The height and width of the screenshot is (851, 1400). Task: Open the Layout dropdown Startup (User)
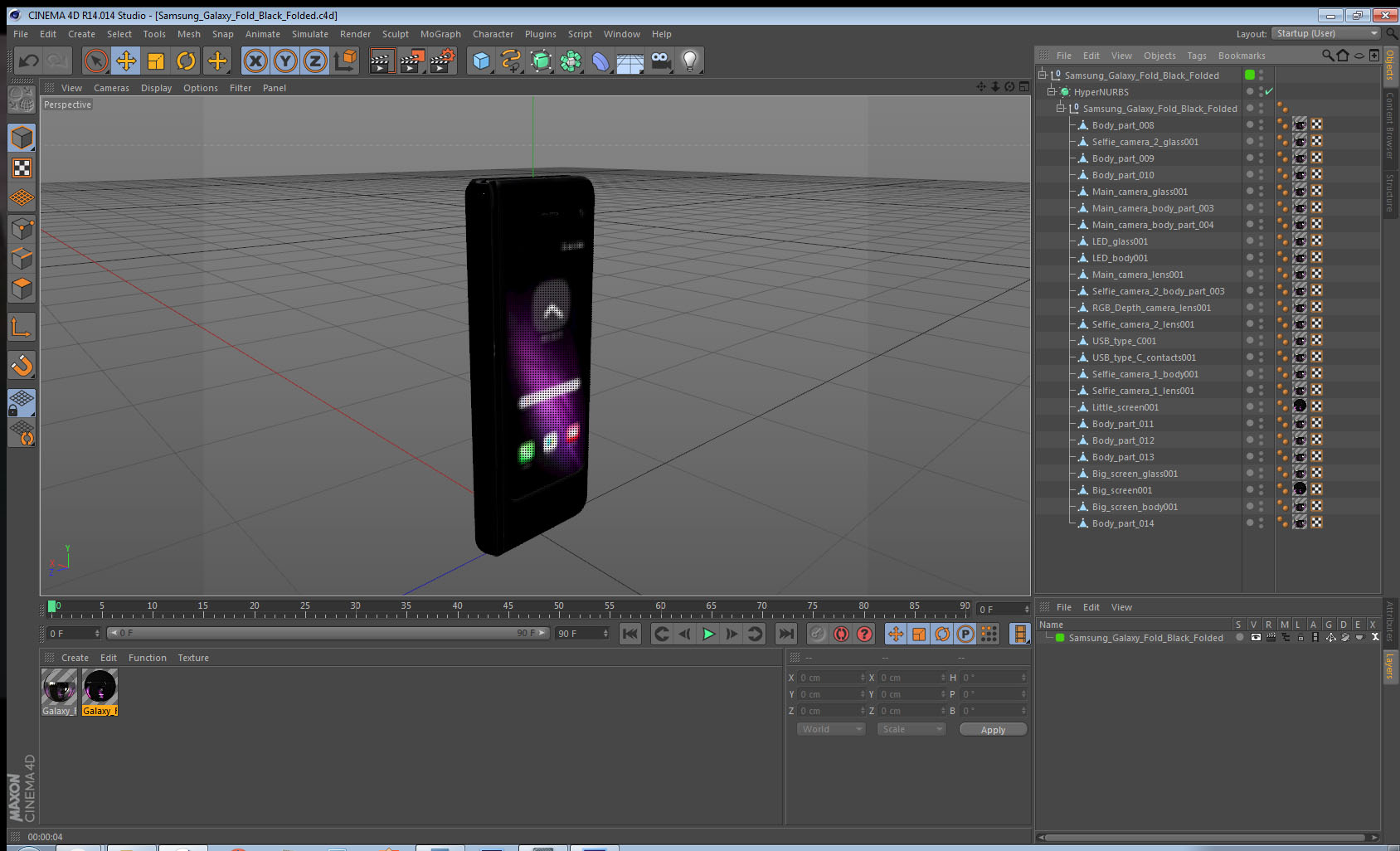[1325, 33]
